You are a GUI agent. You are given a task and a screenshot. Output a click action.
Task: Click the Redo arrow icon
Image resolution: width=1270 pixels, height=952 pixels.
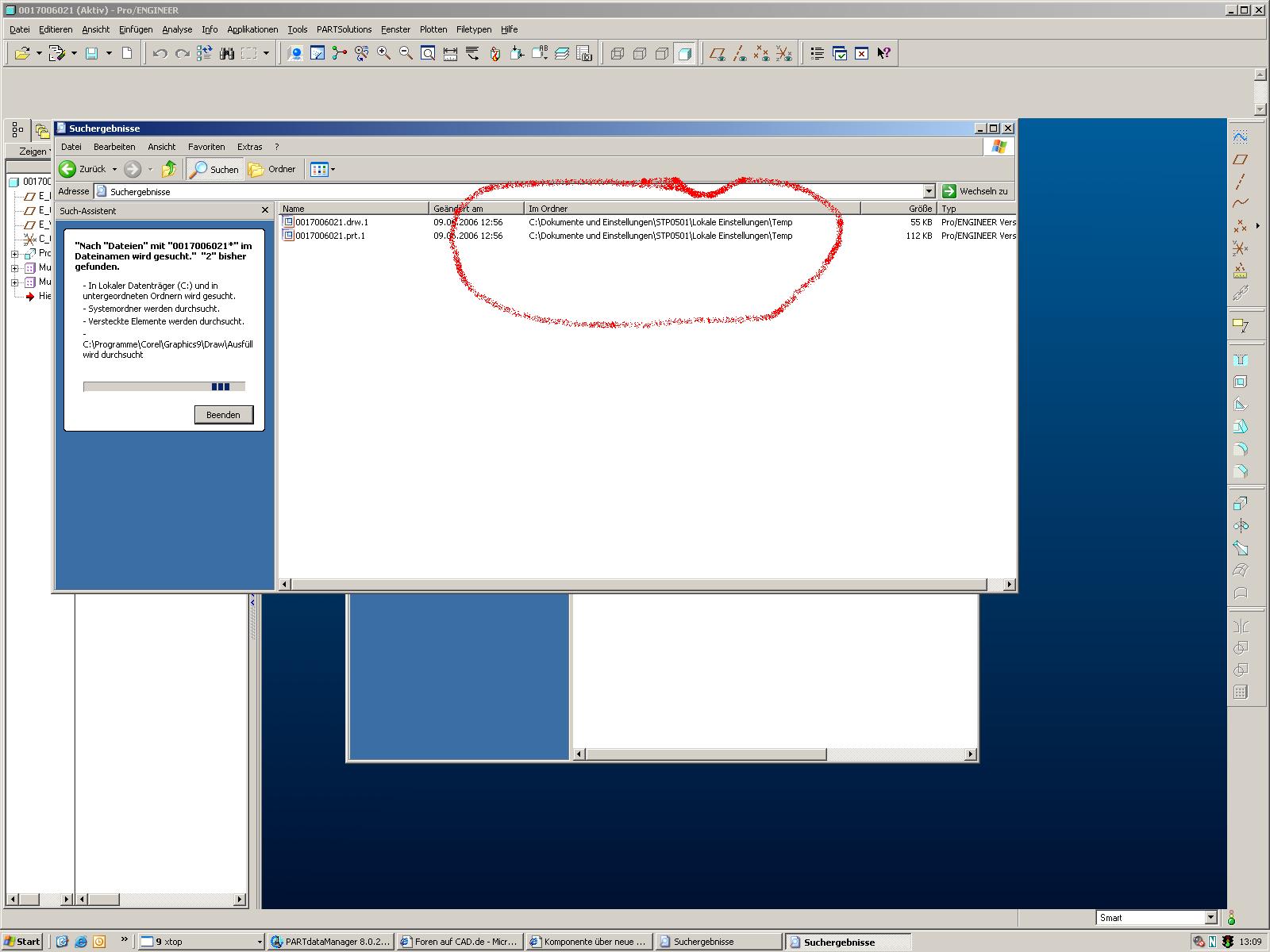182,53
